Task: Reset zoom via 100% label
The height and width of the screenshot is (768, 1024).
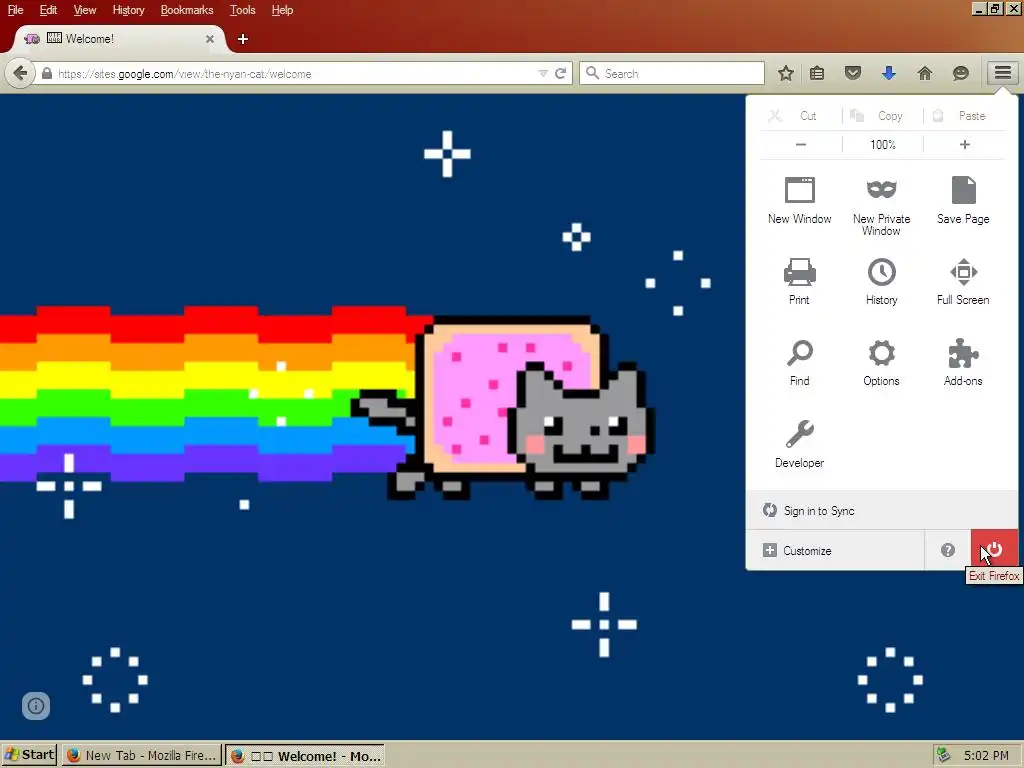Action: point(883,144)
